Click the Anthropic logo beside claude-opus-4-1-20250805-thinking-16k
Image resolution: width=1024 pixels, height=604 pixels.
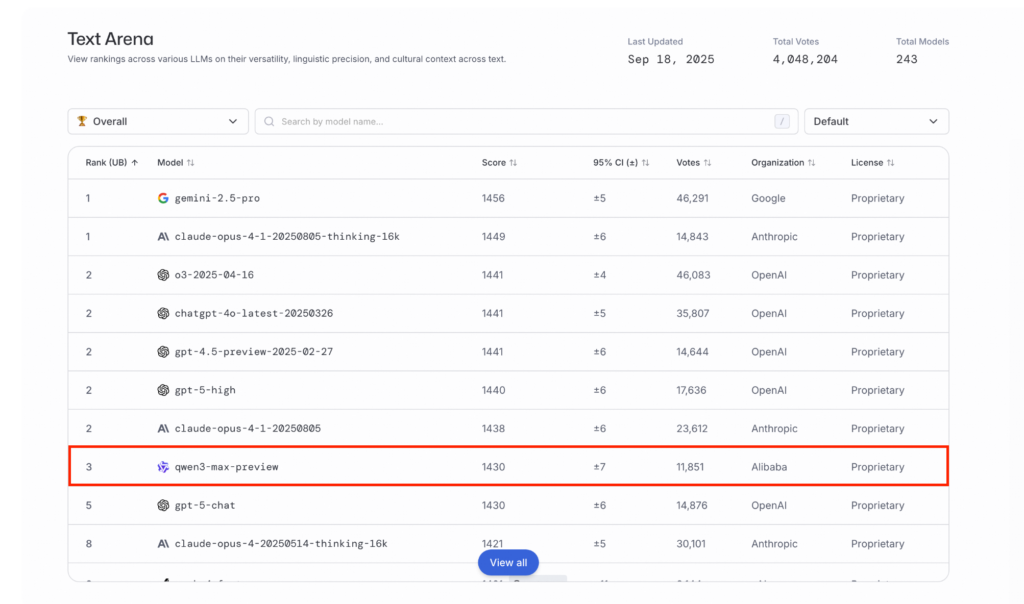click(x=163, y=237)
